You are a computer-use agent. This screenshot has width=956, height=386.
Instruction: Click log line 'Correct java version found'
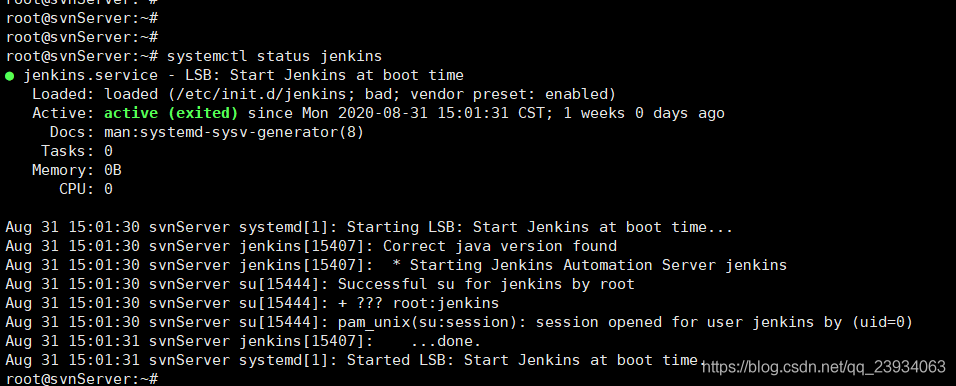pos(311,246)
